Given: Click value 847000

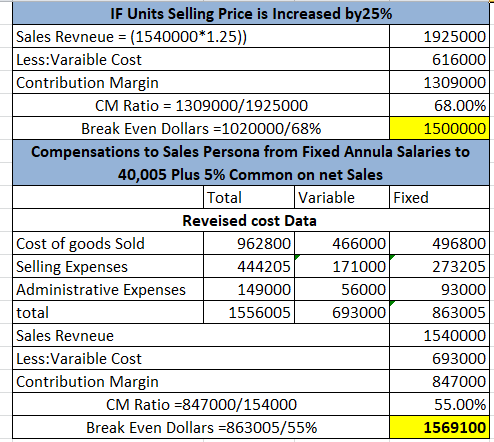Looking at the screenshot, I should pyautogui.click(x=439, y=381).
